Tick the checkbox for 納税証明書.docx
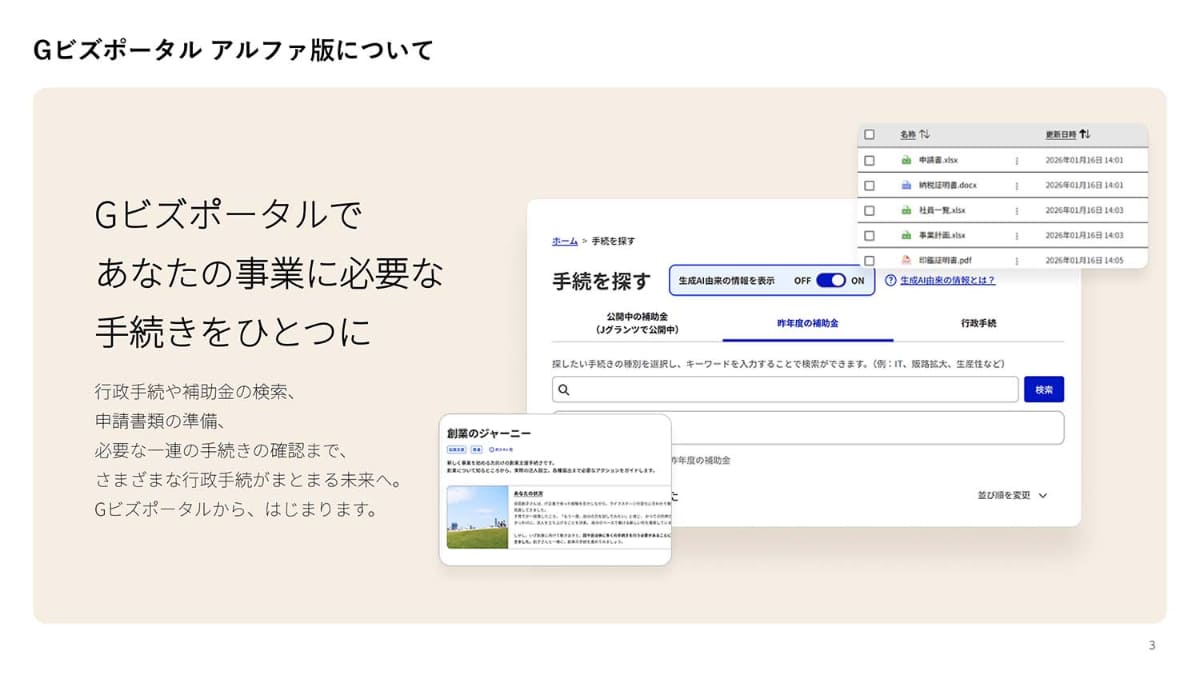 click(869, 185)
